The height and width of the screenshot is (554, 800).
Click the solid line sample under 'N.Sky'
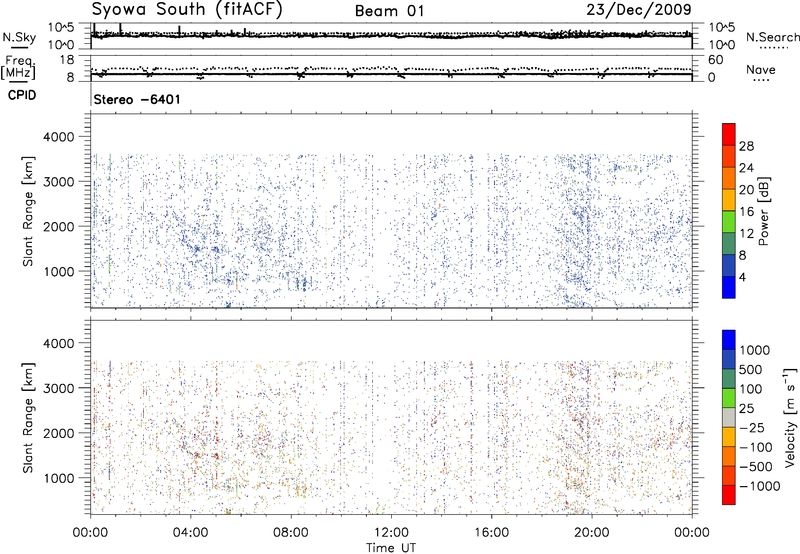point(19,48)
